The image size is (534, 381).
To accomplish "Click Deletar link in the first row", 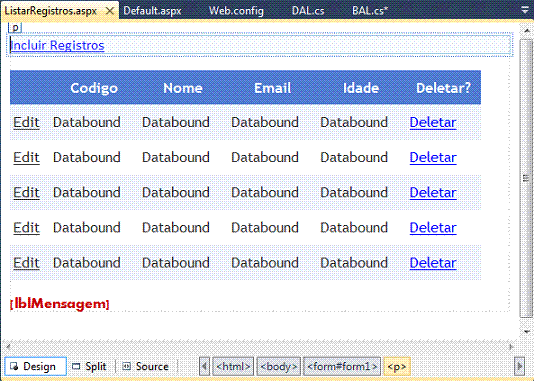I will [433, 122].
